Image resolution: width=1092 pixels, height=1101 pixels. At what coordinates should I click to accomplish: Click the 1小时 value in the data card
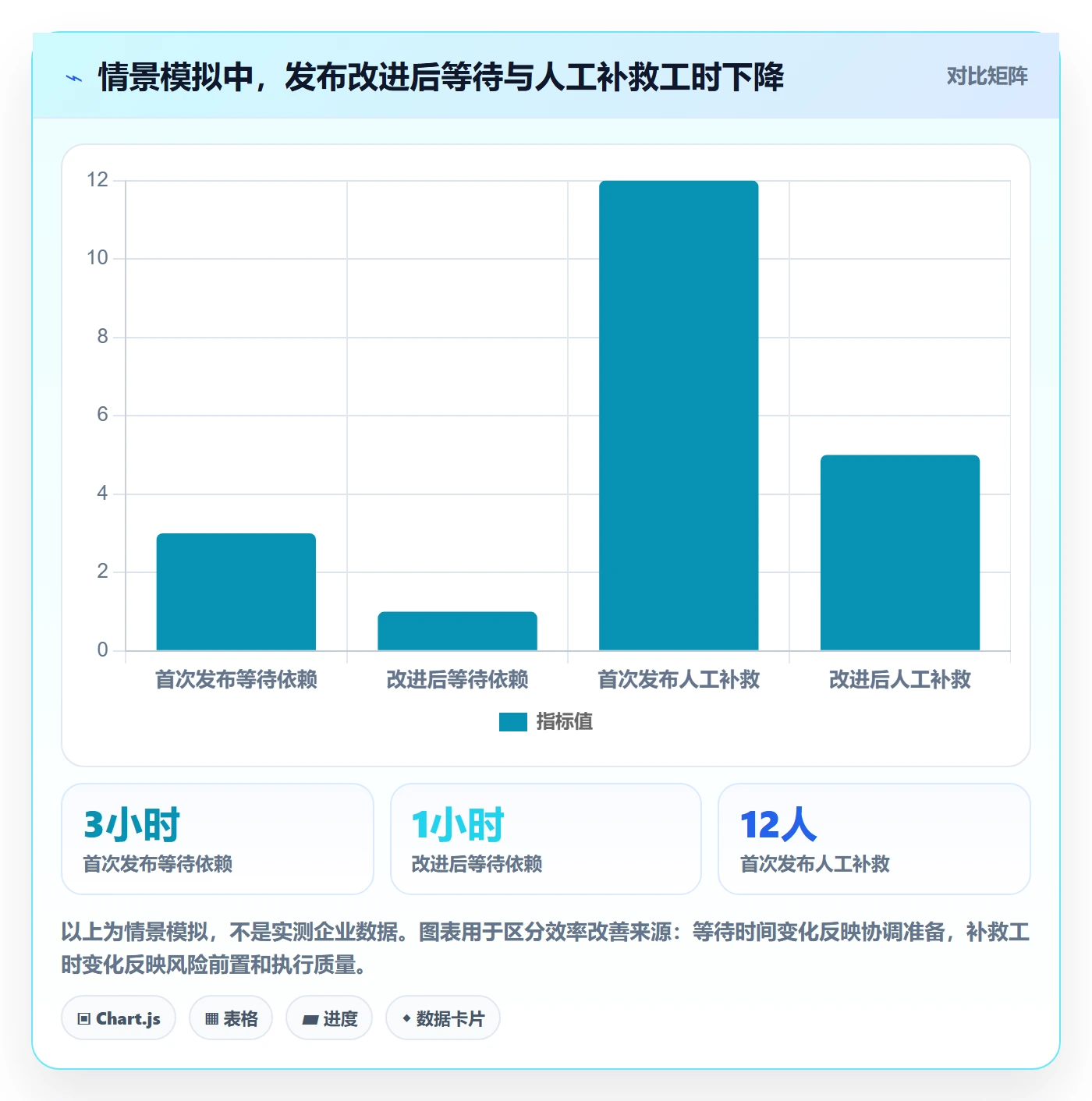458,824
